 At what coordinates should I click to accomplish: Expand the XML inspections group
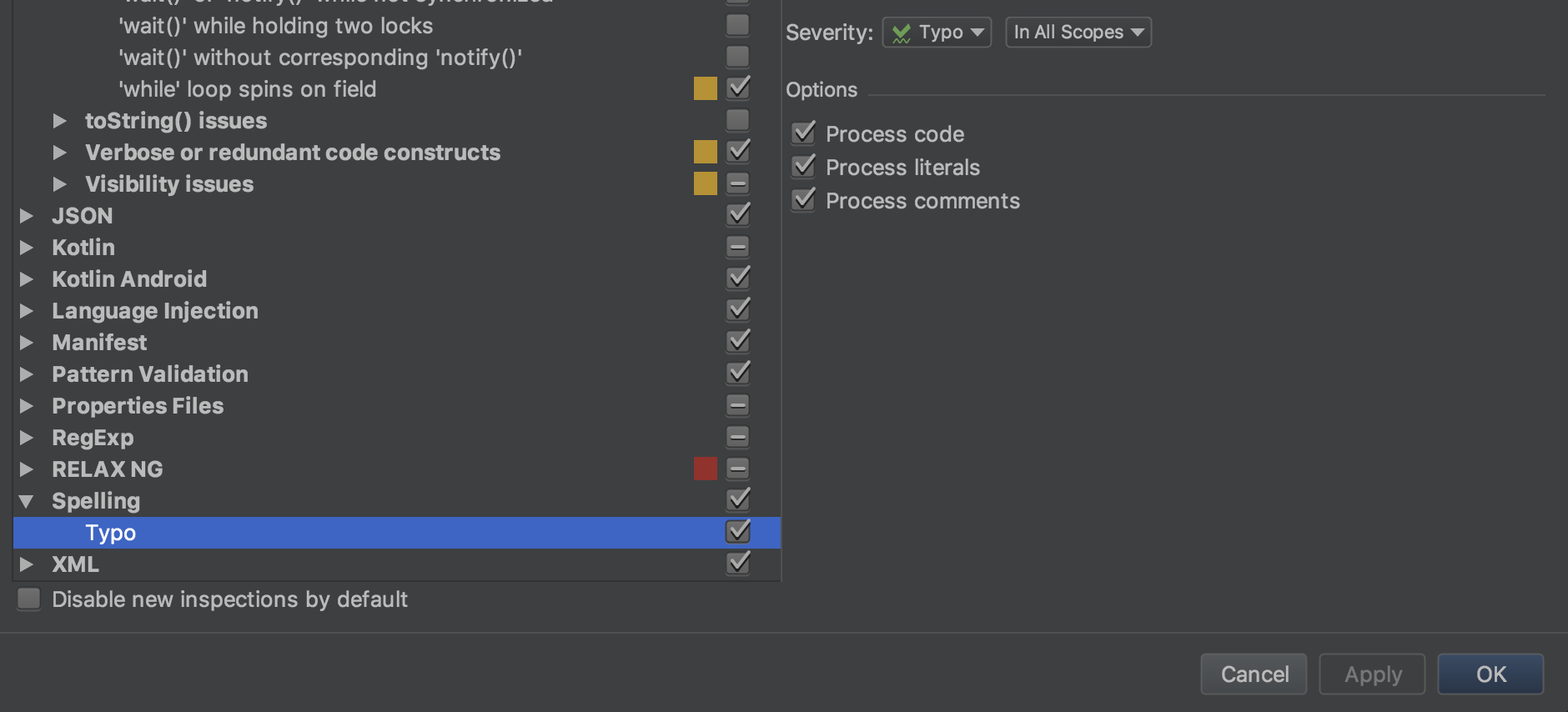coord(26,564)
